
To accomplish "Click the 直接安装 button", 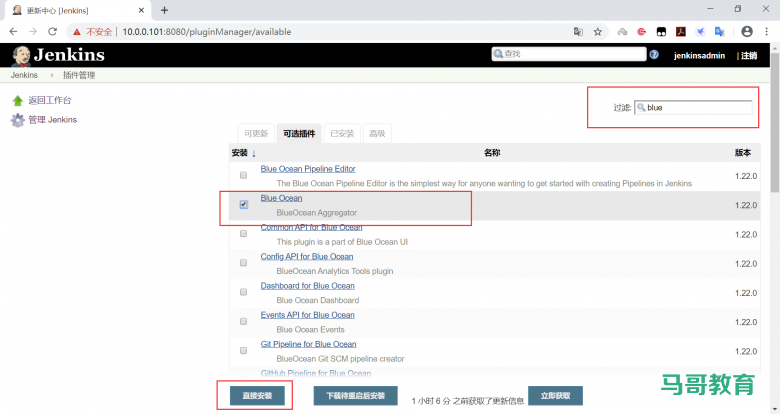I will (x=257, y=396).
